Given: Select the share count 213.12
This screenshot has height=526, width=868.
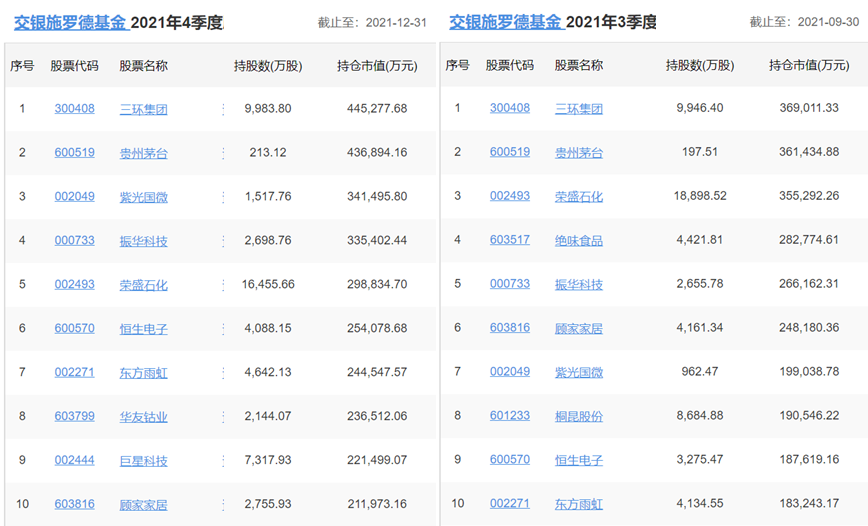Looking at the screenshot, I should click(268, 152).
